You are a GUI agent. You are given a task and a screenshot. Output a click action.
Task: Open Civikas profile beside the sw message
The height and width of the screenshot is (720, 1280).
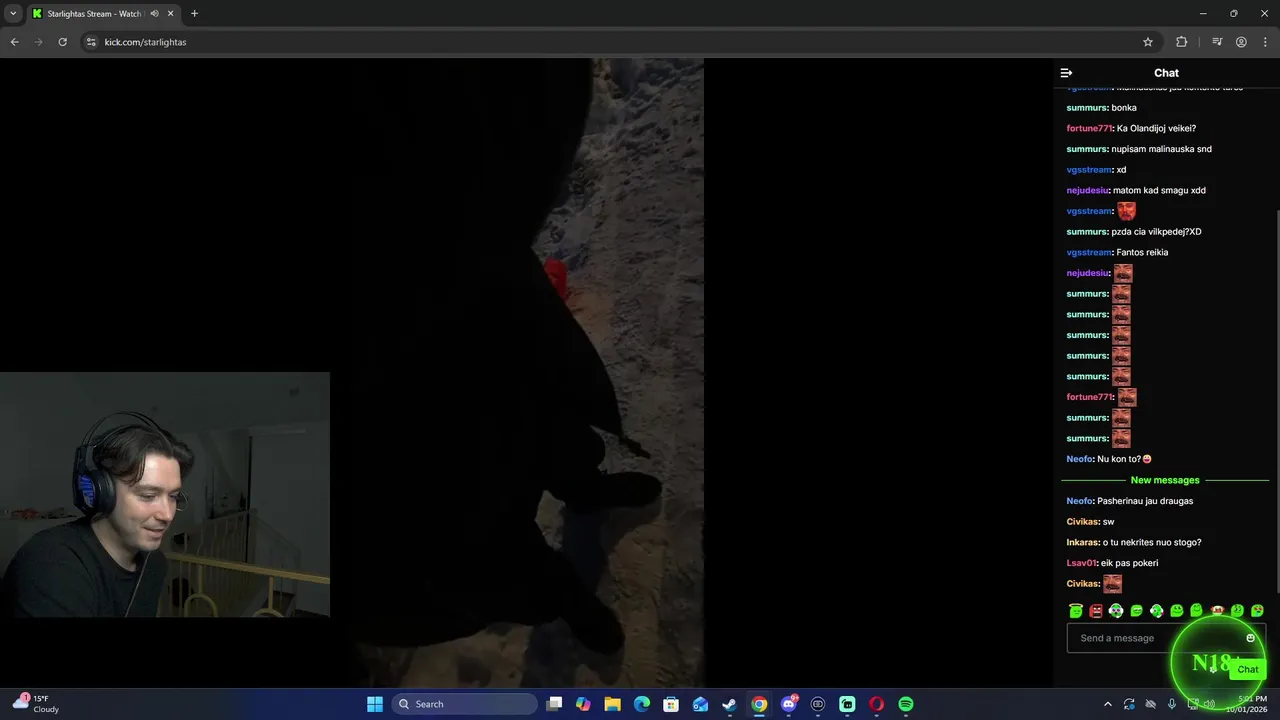coord(1083,522)
